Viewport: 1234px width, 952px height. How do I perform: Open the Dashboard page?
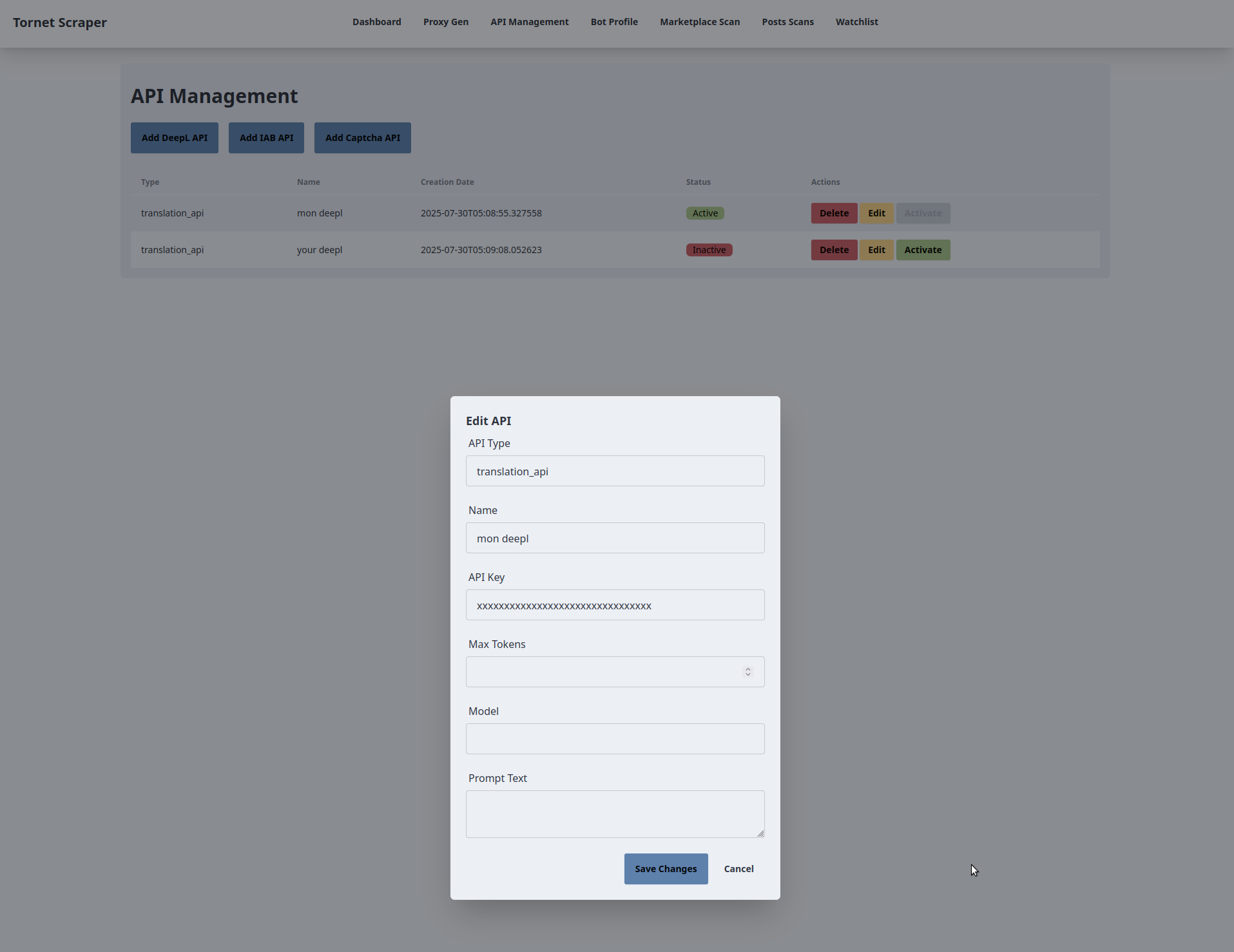pyautogui.click(x=376, y=21)
